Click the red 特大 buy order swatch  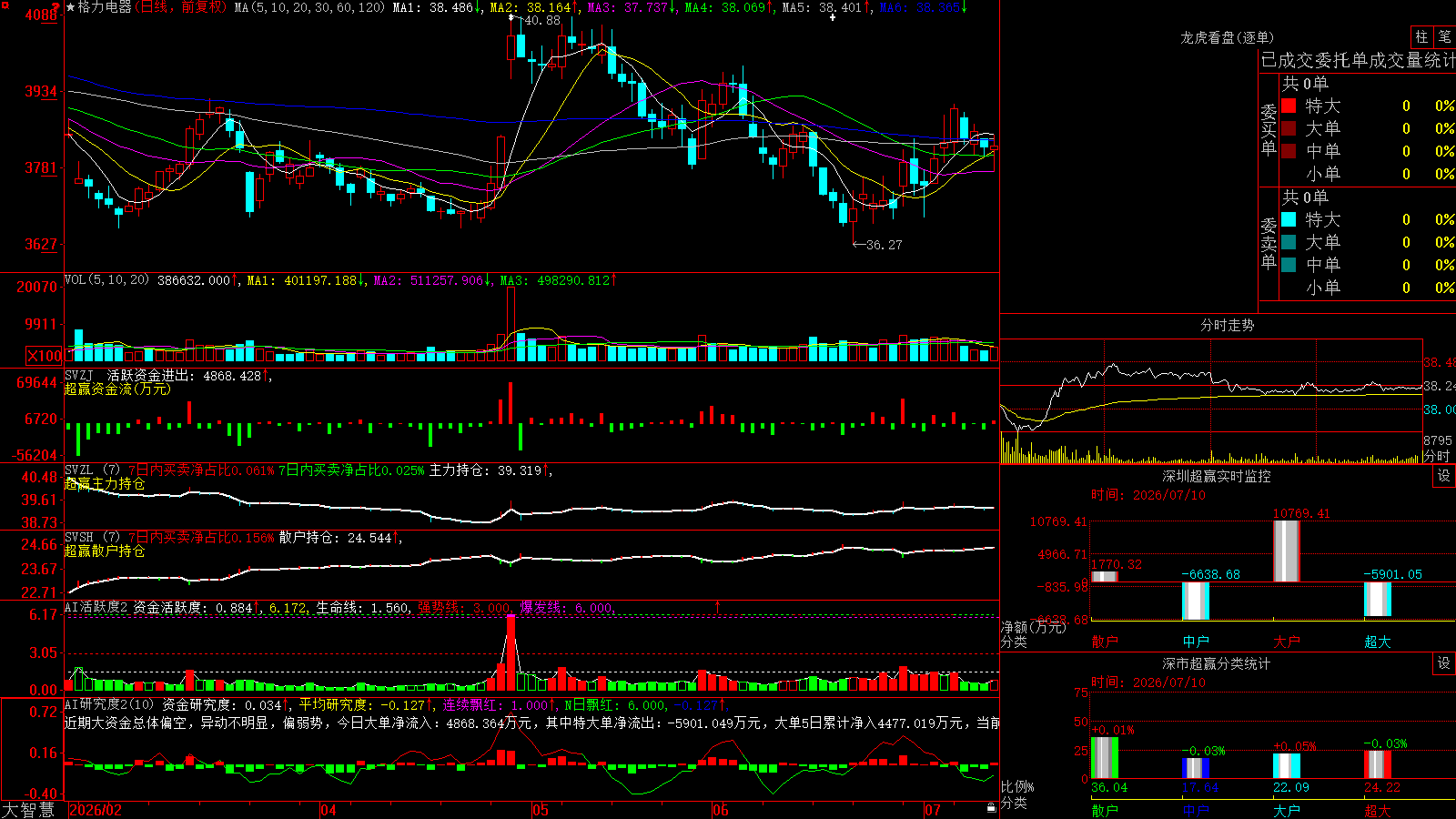click(1289, 106)
